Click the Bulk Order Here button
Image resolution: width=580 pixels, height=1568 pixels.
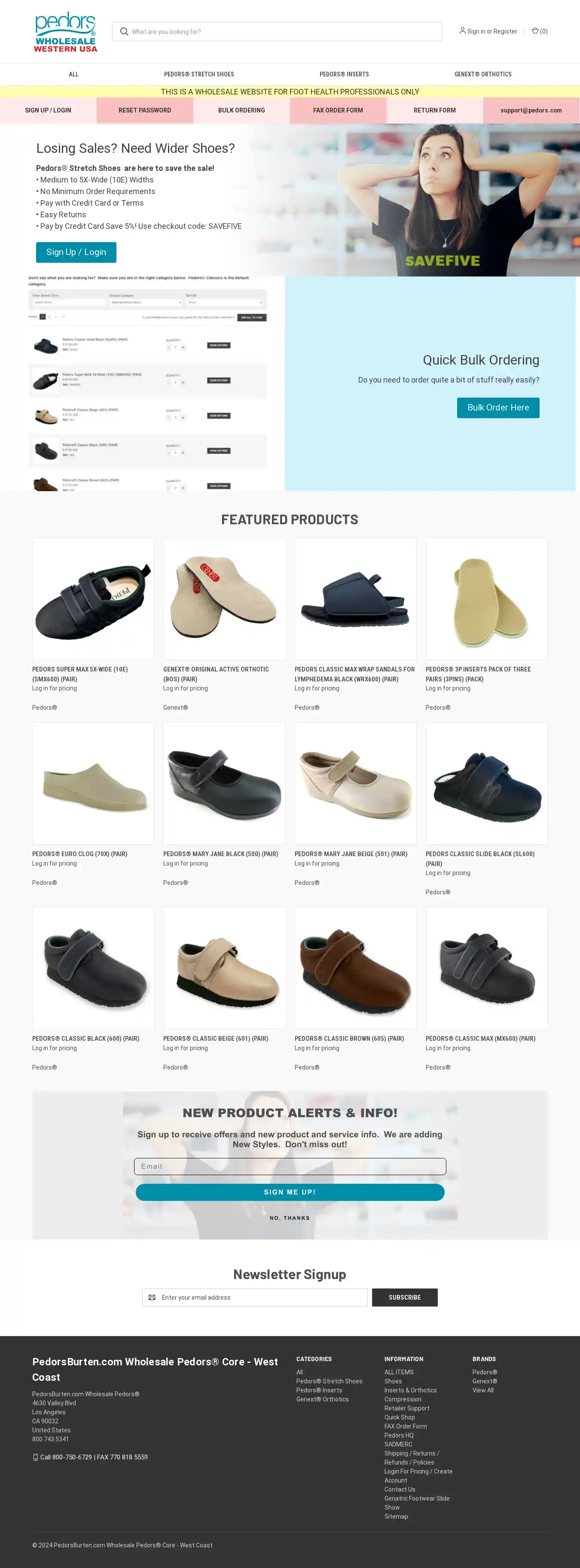[x=498, y=408]
